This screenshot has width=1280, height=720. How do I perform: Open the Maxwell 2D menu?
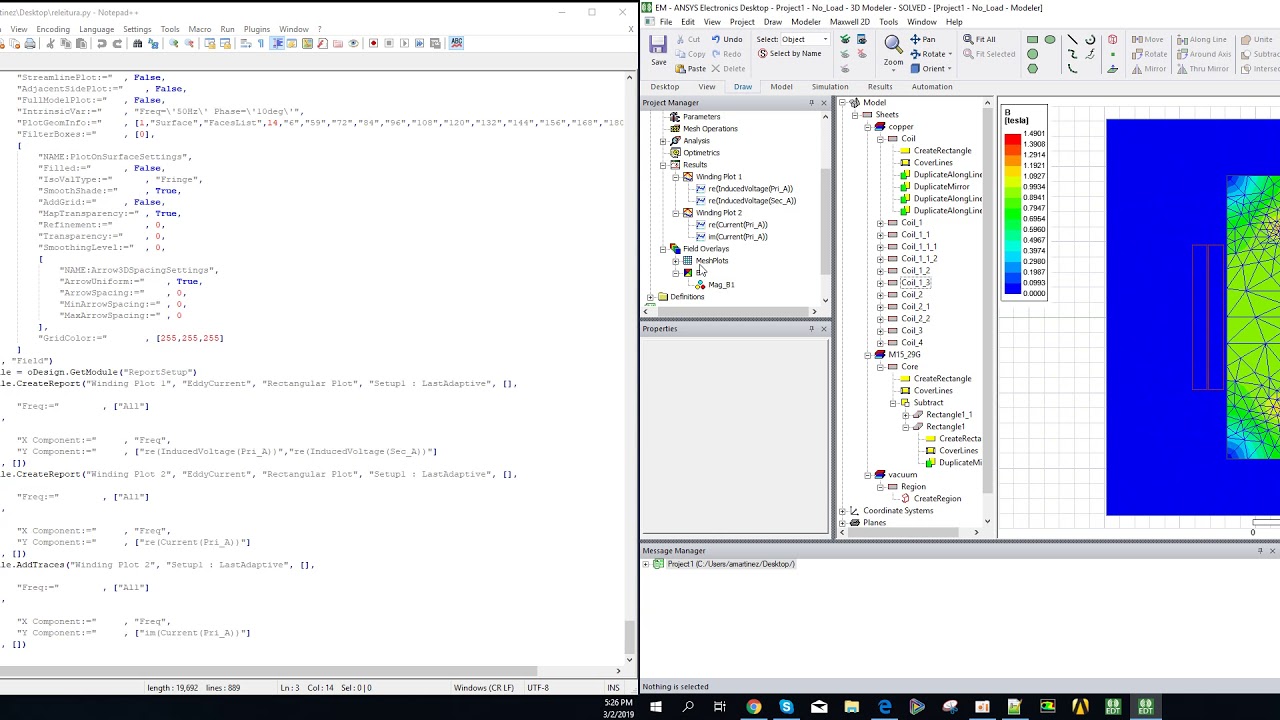[x=850, y=22]
